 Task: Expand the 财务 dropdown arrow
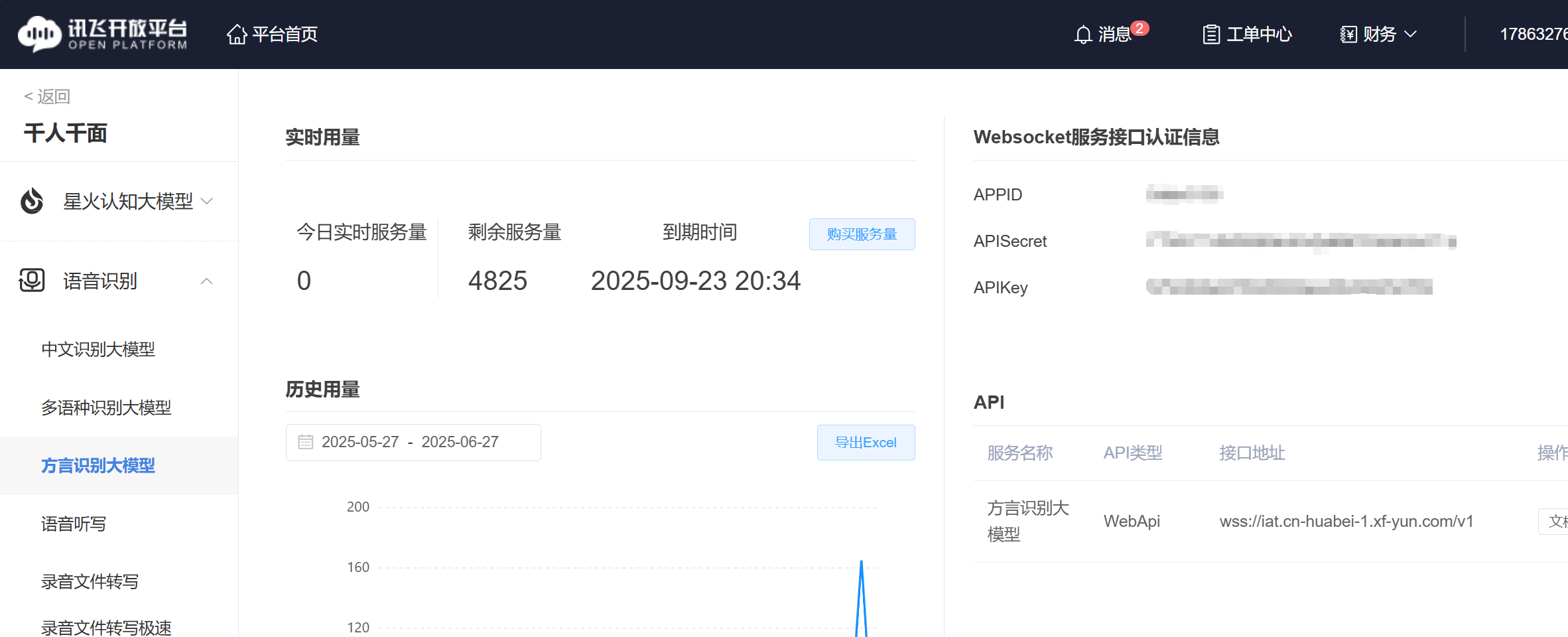(1411, 34)
